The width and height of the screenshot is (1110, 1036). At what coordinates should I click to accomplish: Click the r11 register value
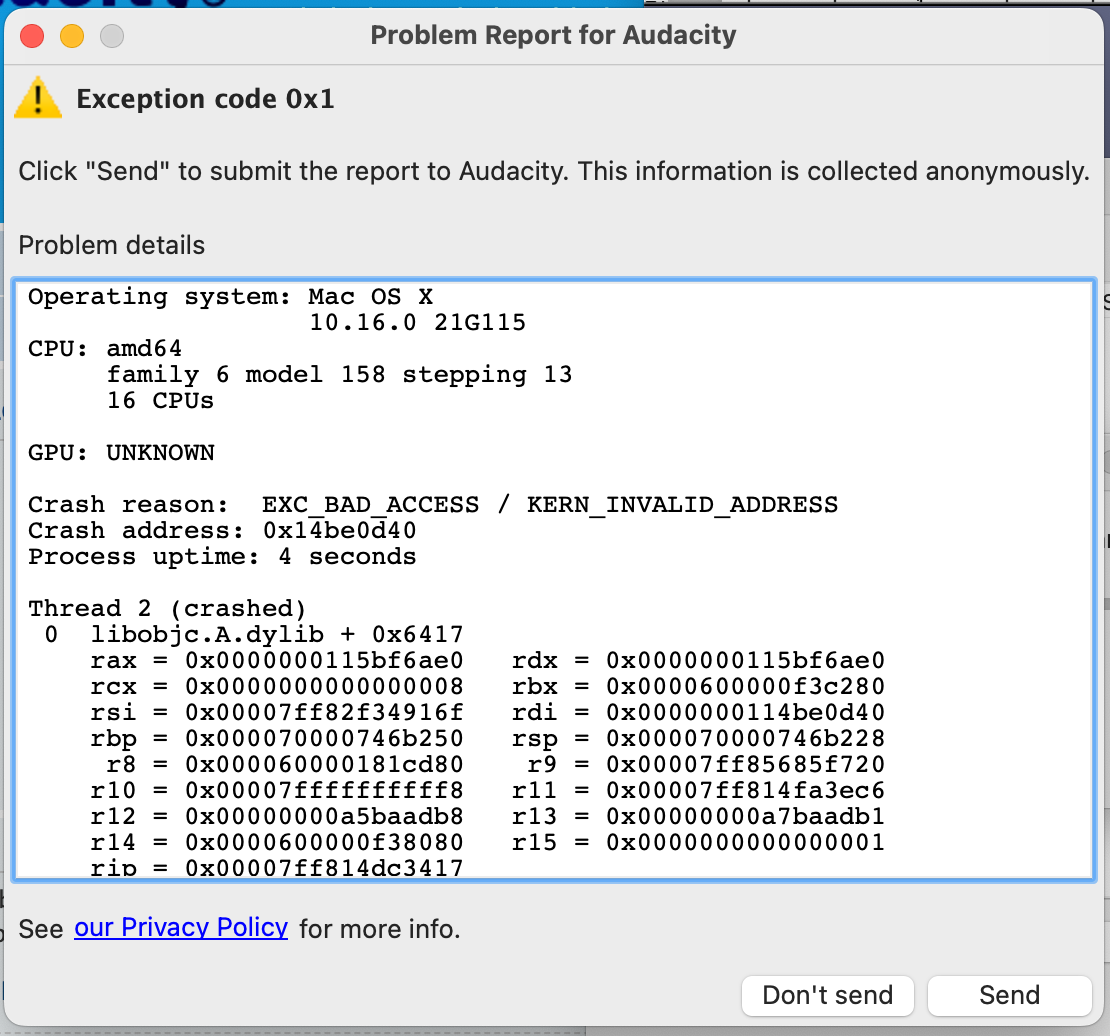pyautogui.click(x=745, y=790)
